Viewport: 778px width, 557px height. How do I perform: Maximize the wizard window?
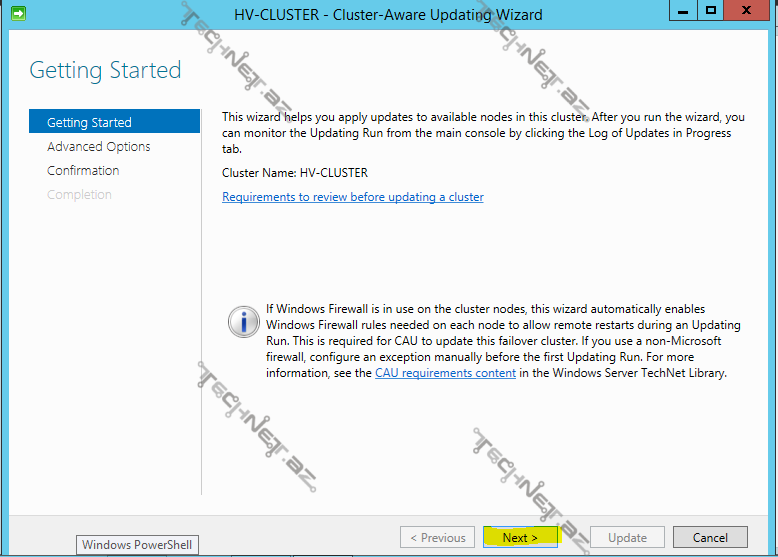[711, 11]
